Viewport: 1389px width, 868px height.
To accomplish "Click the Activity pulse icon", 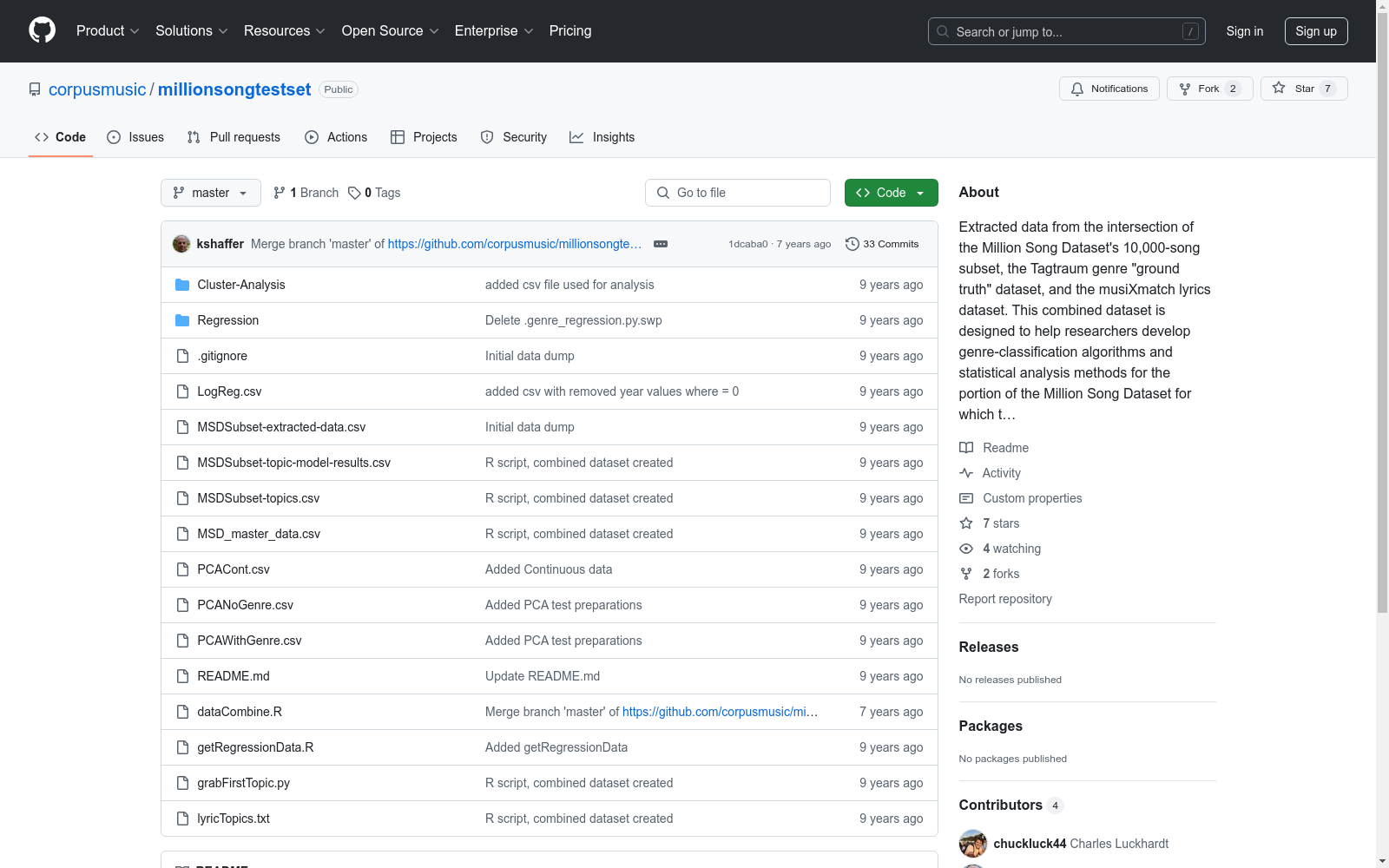I will pos(966,473).
